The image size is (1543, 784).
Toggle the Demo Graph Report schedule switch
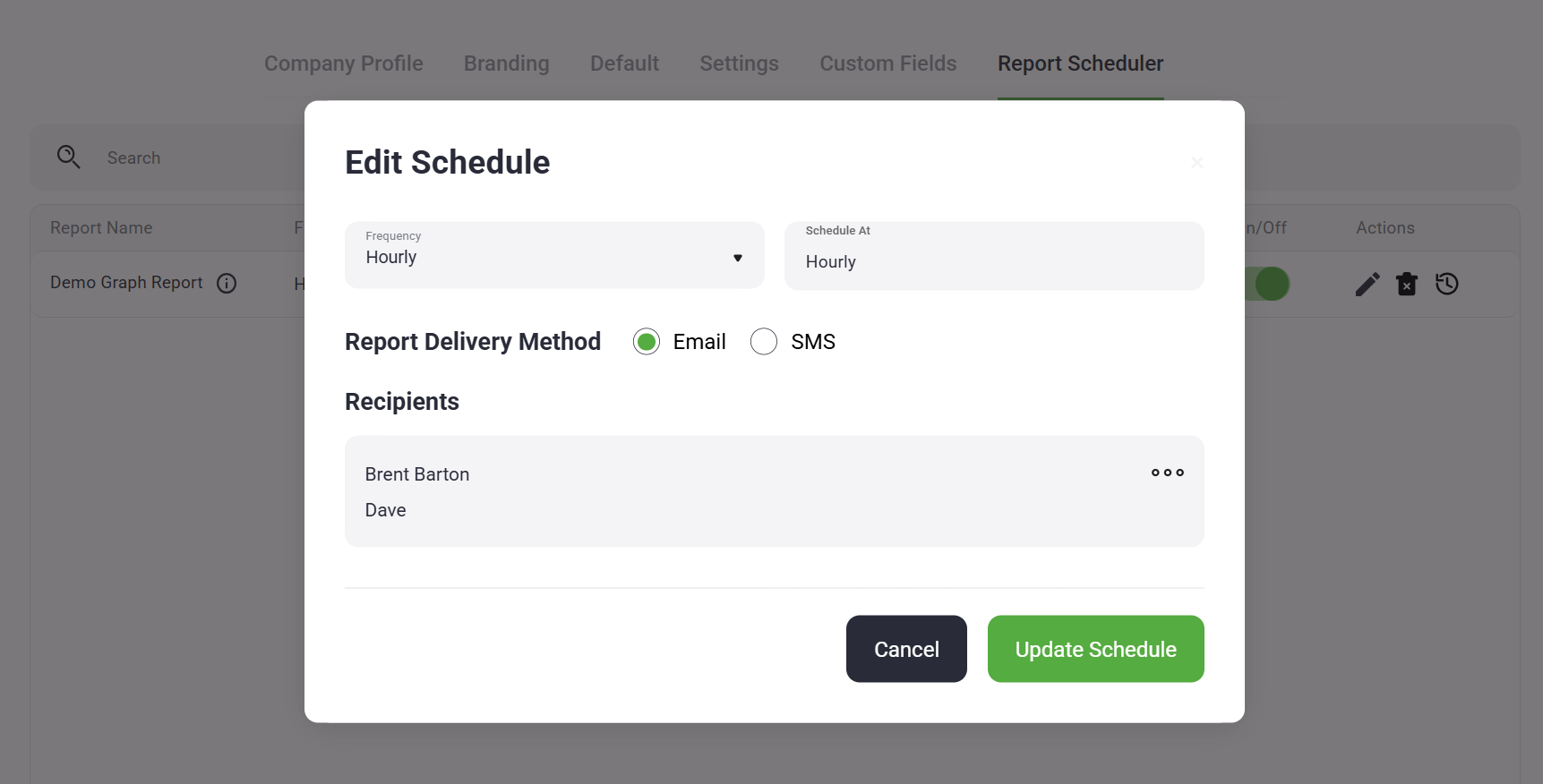pos(1268,285)
